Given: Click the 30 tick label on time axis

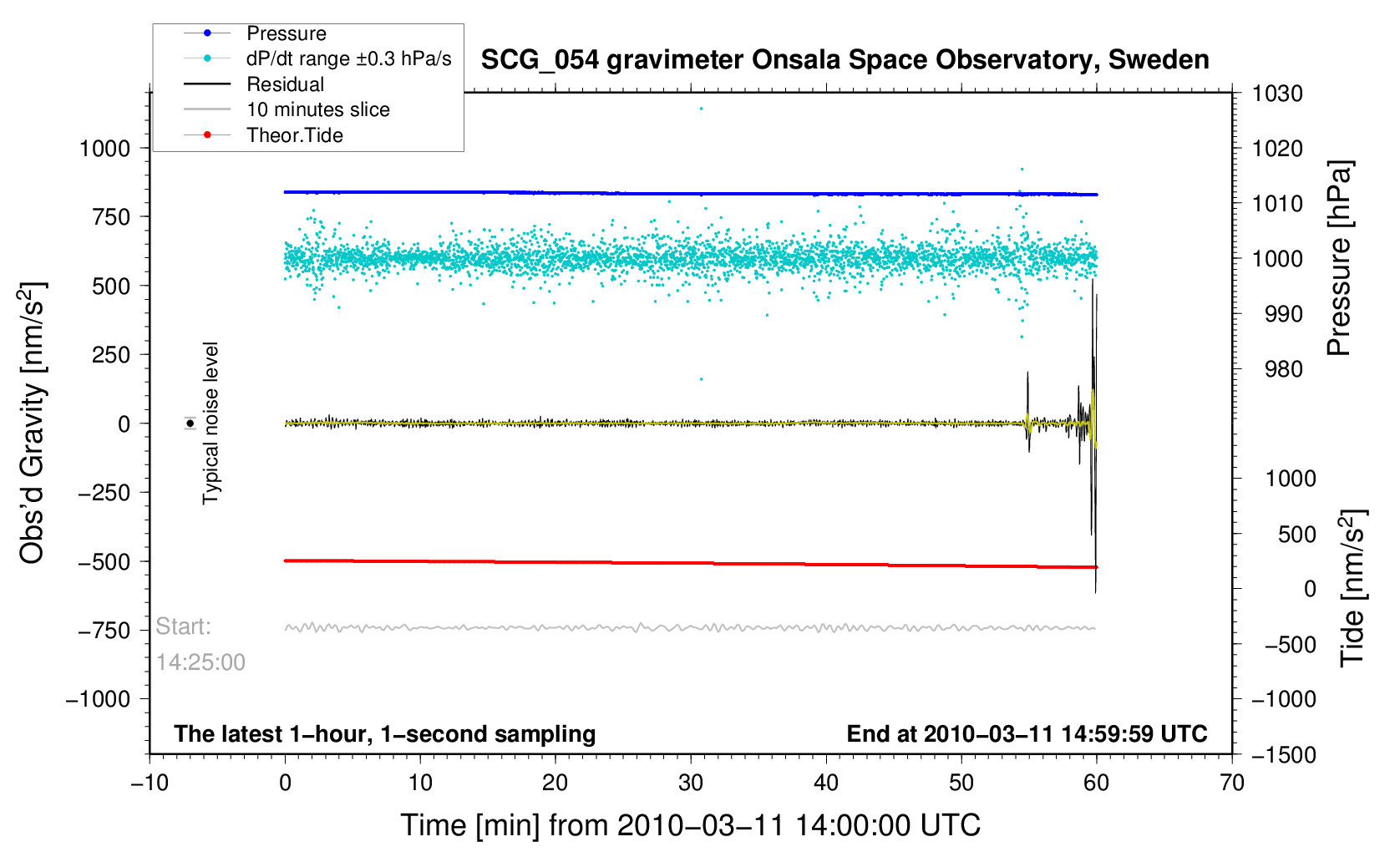Looking at the screenshot, I should pos(691,783).
